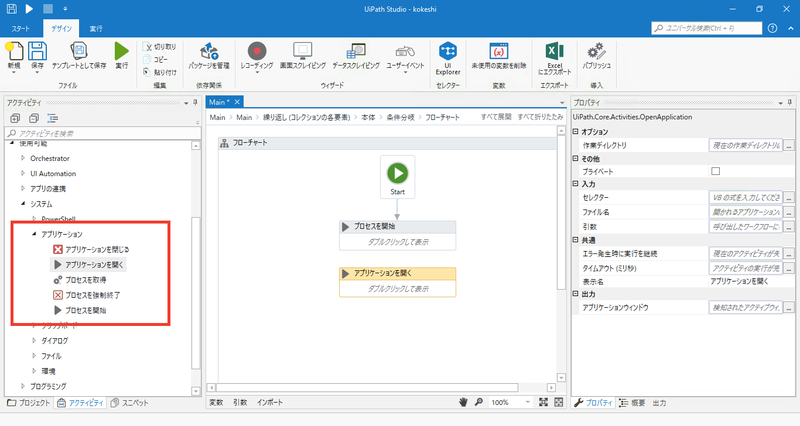Click the save icon in the title bar
This screenshot has width=800, height=426.
tap(11, 9)
